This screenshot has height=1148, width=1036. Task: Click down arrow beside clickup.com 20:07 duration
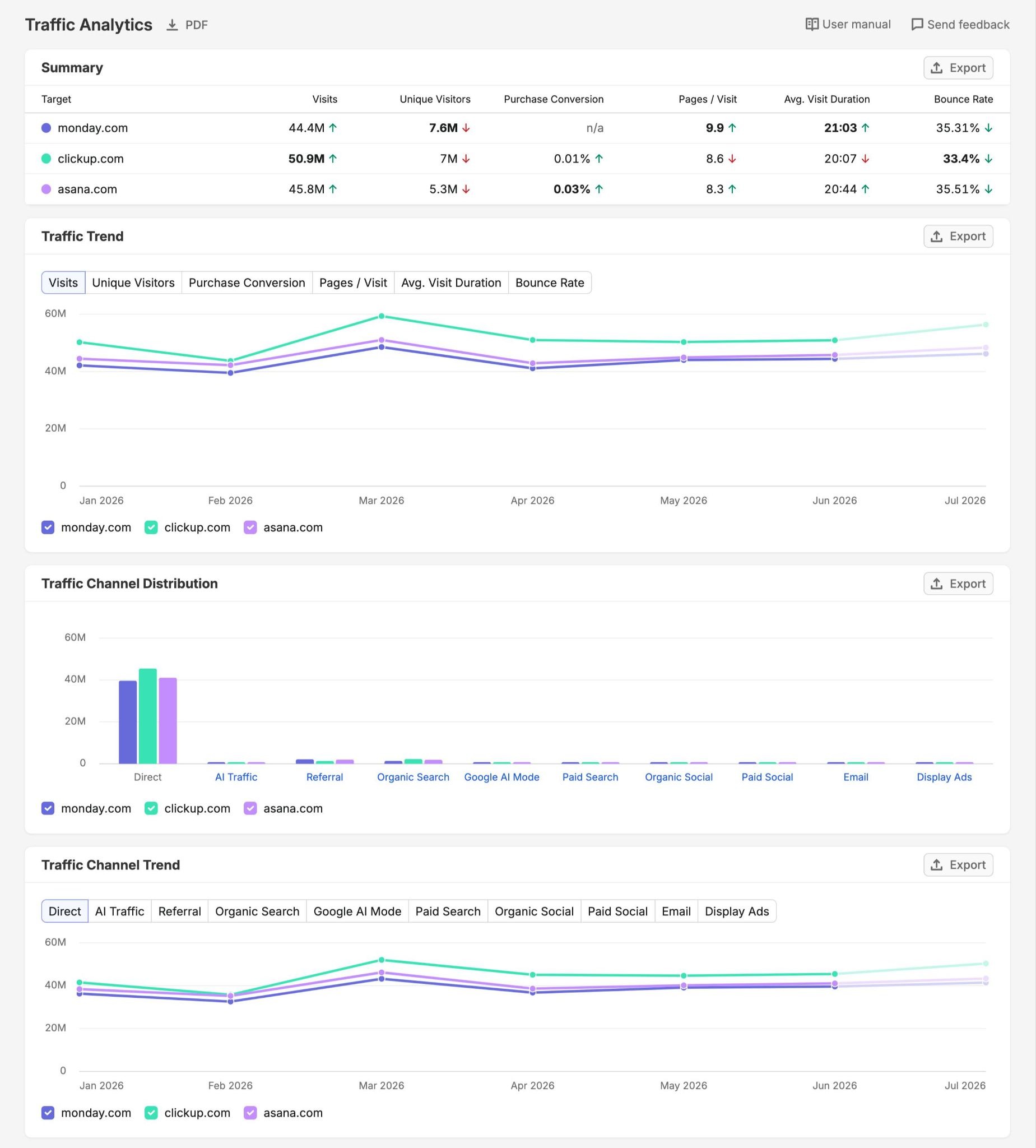865,158
